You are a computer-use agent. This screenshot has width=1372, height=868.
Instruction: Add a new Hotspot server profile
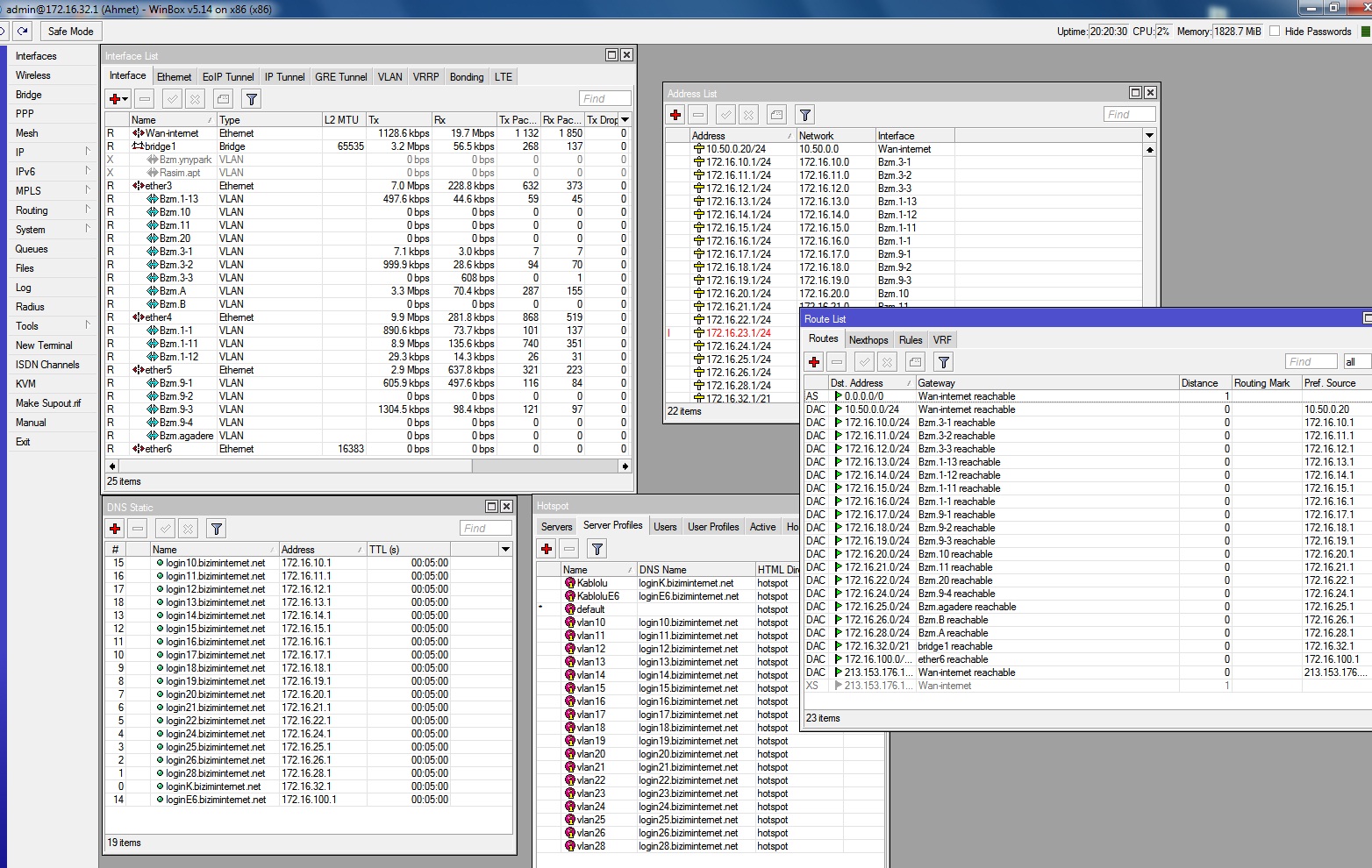coord(547,549)
